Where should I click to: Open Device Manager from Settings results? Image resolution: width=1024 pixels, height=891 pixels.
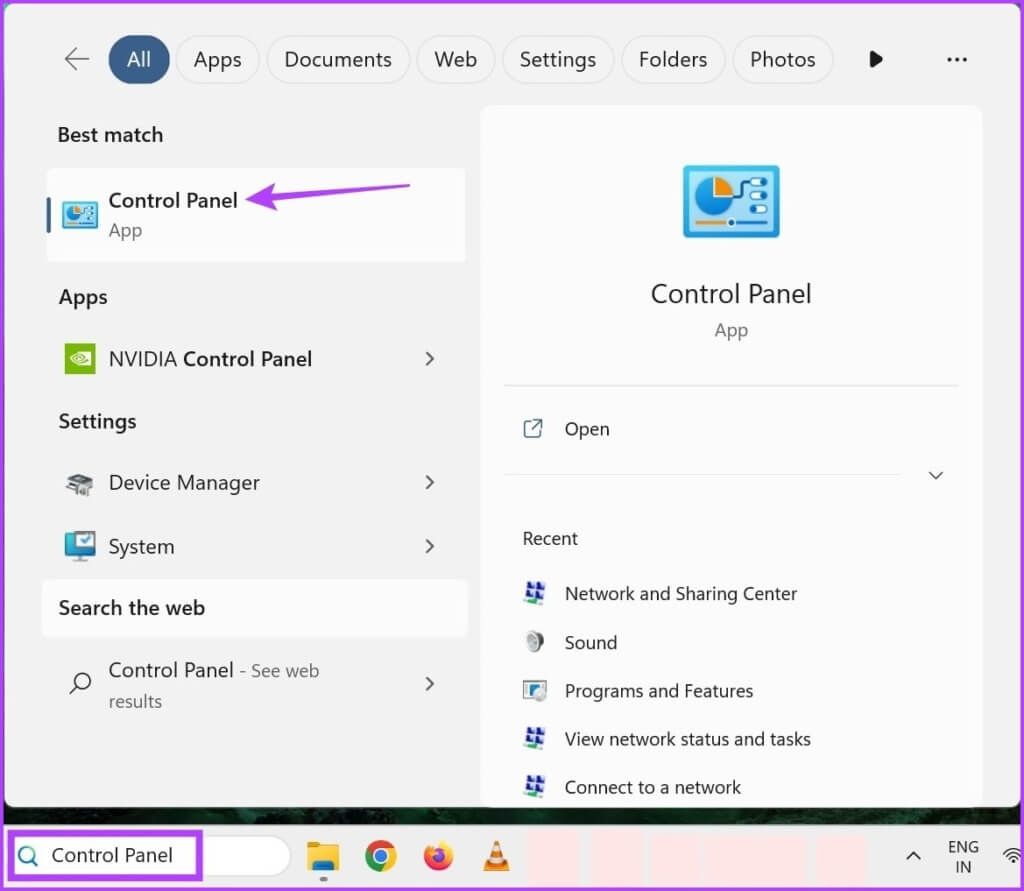point(184,483)
